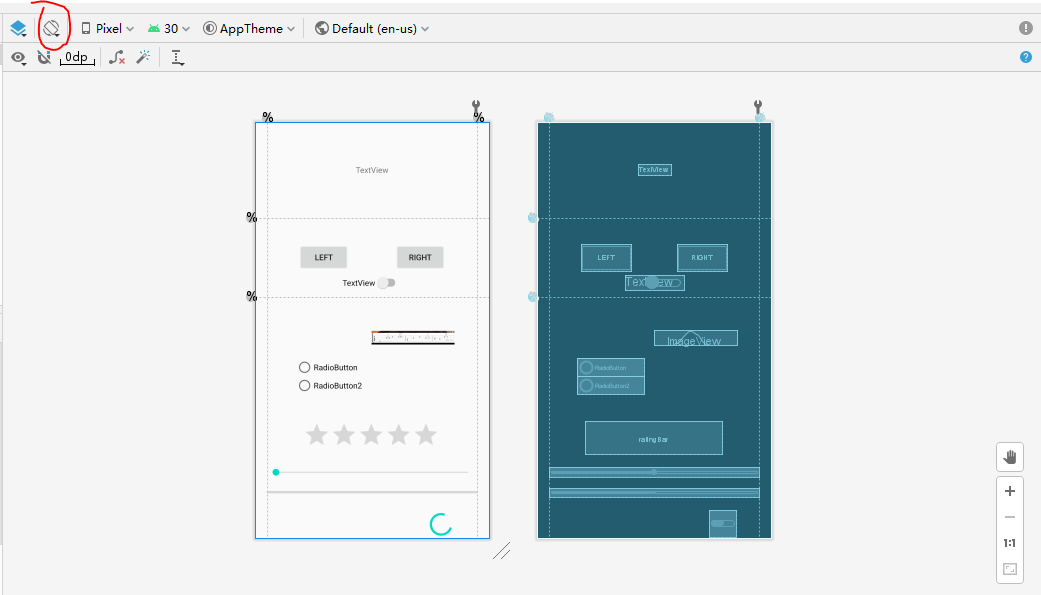The height and width of the screenshot is (595, 1041).
Task: Open the view options eye icon
Action: [x=19, y=58]
